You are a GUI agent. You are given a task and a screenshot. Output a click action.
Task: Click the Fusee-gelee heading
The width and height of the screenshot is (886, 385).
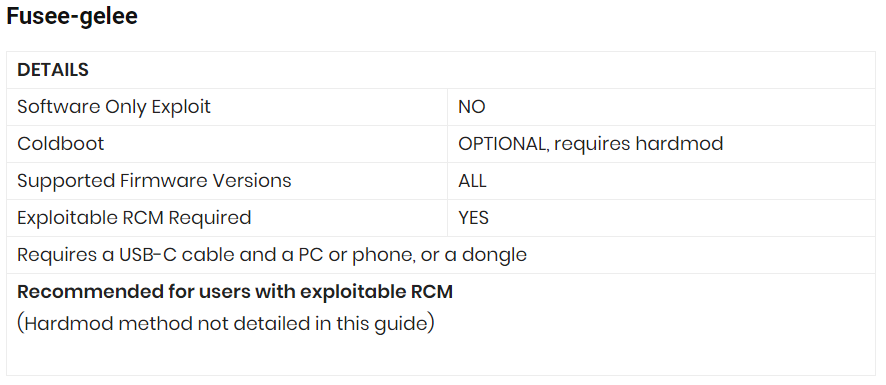pyautogui.click(x=72, y=16)
